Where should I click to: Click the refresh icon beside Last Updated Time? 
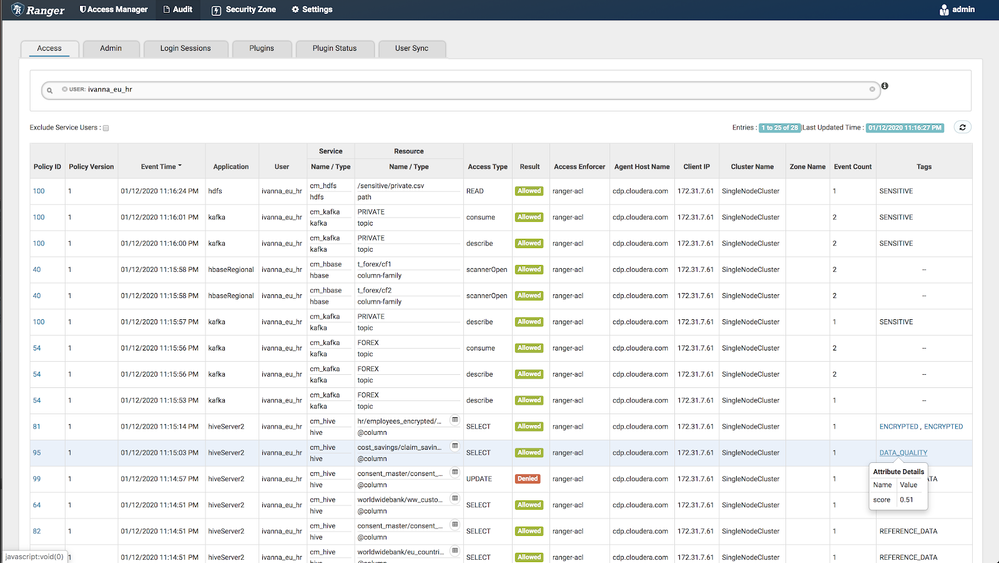[962, 127]
